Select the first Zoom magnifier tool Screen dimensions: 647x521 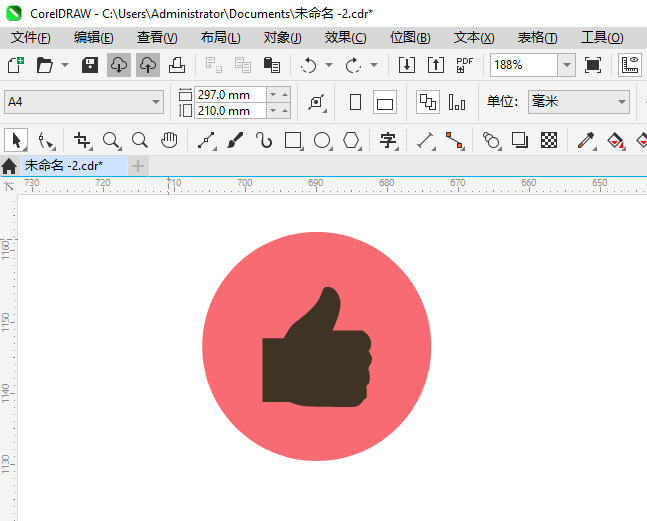point(111,140)
